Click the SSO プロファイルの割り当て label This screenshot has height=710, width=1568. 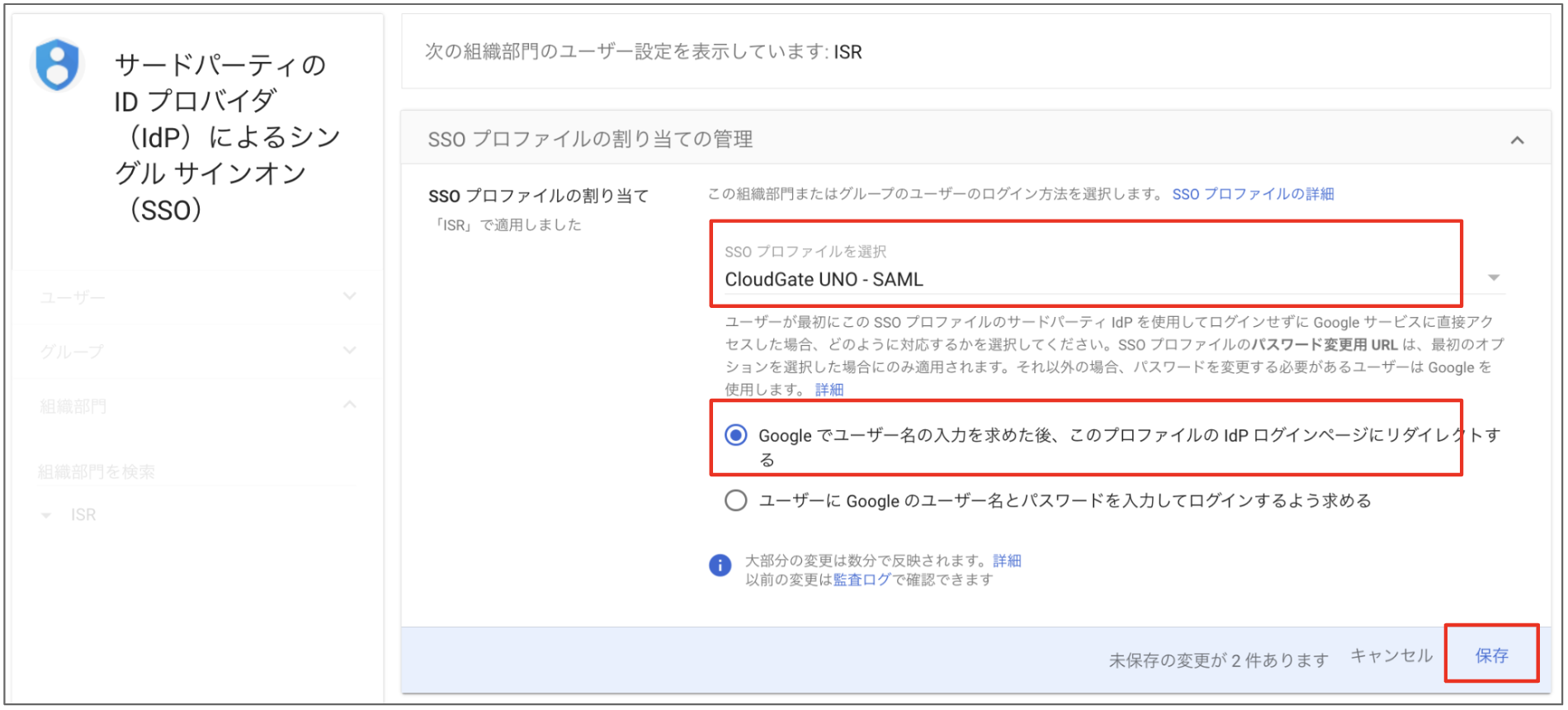[x=538, y=196]
